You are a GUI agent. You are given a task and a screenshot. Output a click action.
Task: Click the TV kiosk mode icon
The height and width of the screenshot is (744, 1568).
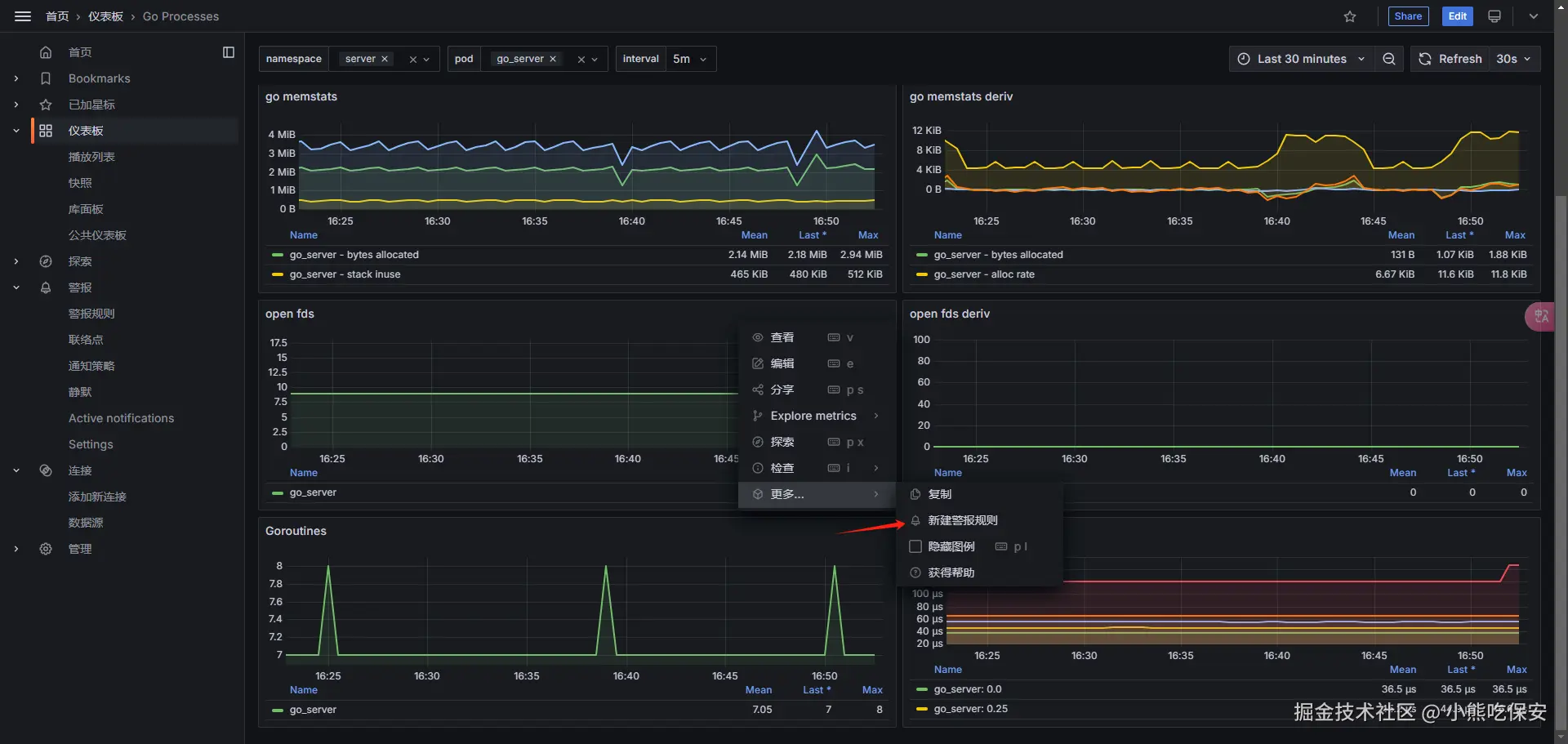point(1494,16)
